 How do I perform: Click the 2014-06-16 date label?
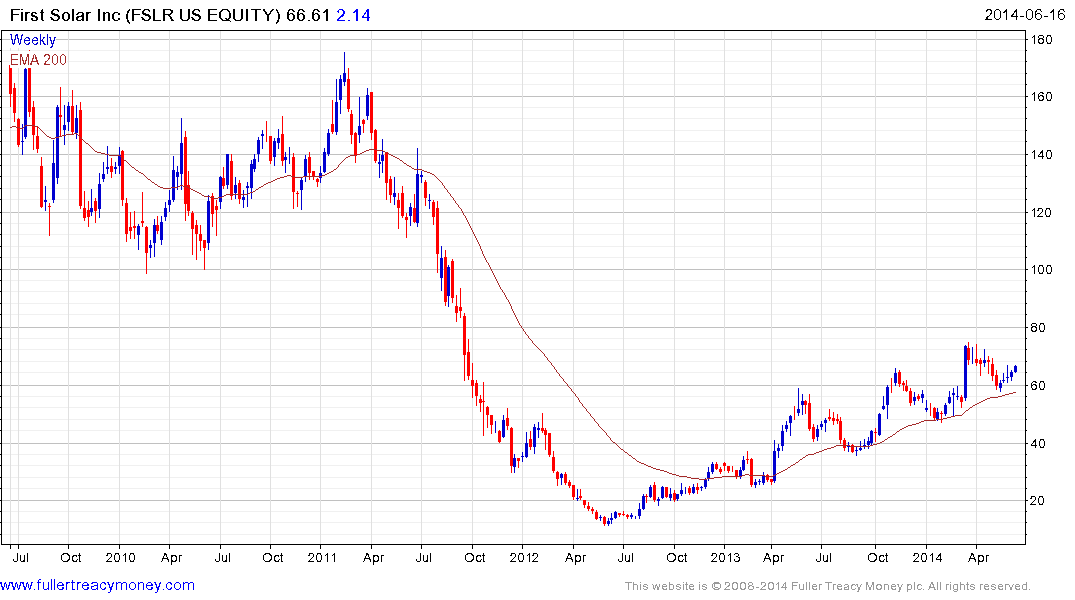[1024, 15]
